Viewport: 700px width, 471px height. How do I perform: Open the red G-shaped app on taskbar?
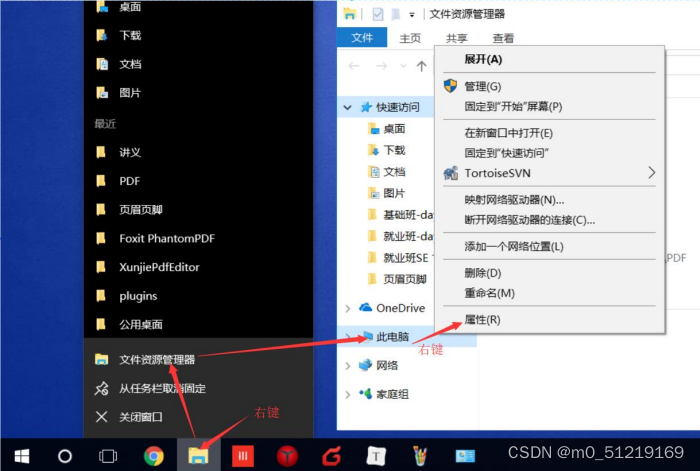pyautogui.click(x=331, y=456)
